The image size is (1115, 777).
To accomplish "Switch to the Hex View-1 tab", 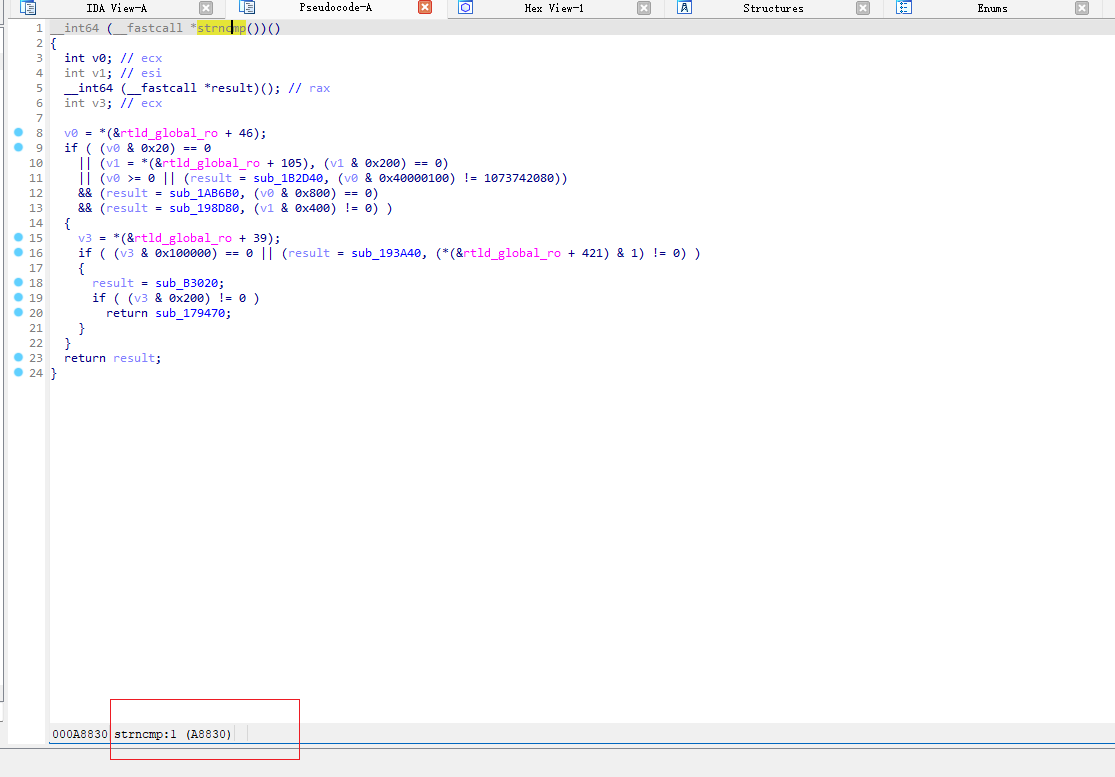I will [x=554, y=8].
